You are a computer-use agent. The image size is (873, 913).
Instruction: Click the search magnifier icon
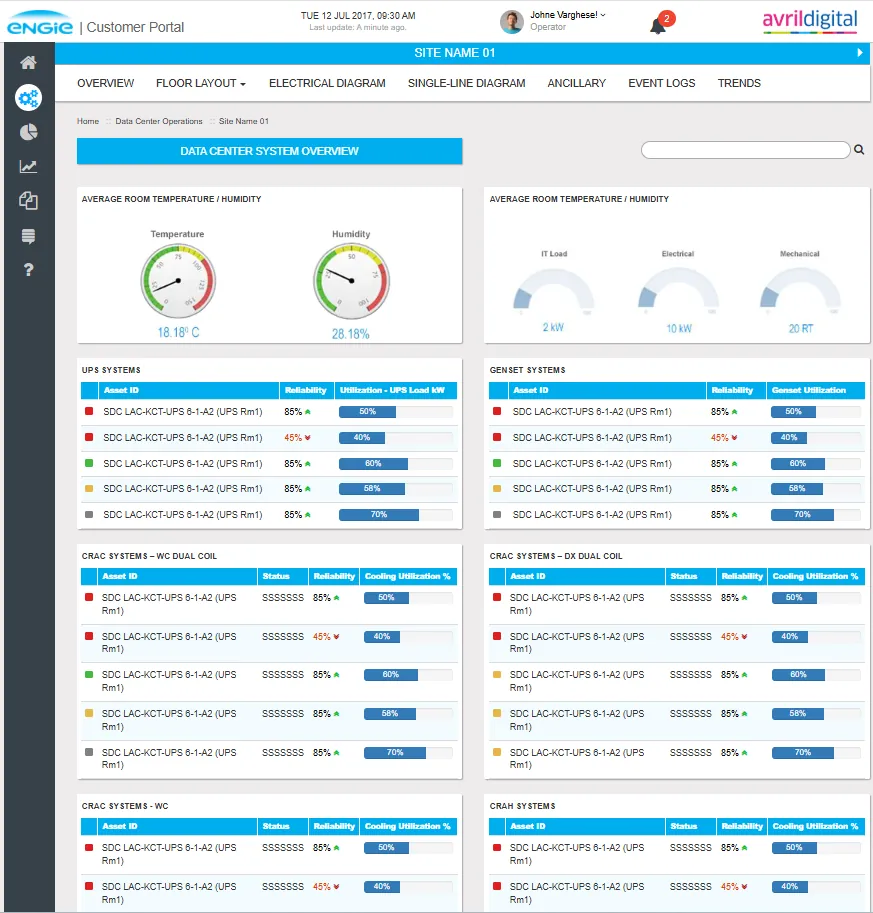pos(859,150)
